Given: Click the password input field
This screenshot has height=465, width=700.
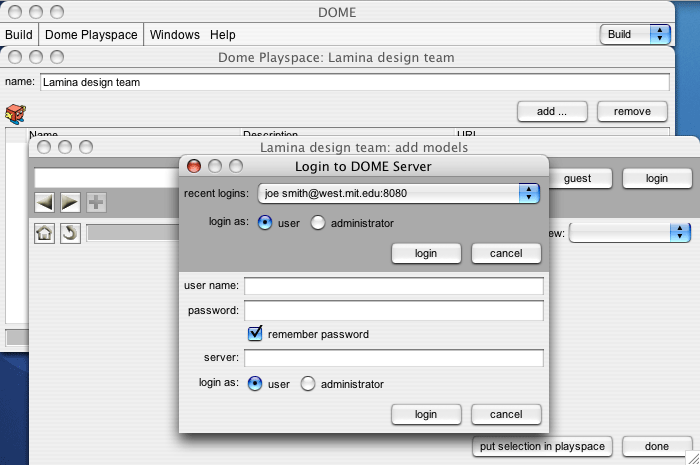Looking at the screenshot, I should tap(394, 311).
